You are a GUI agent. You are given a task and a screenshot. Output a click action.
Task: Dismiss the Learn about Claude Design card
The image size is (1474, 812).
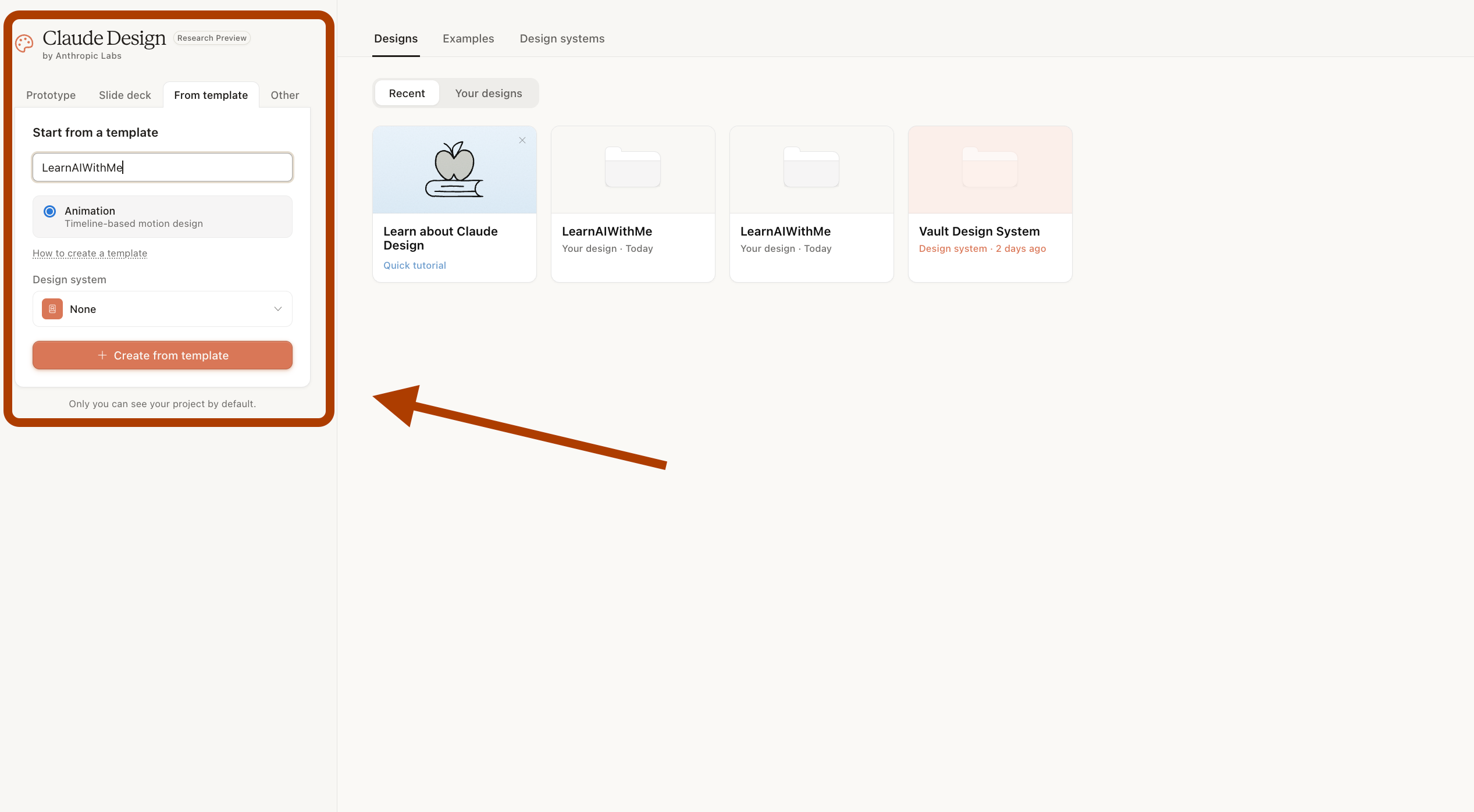522,140
